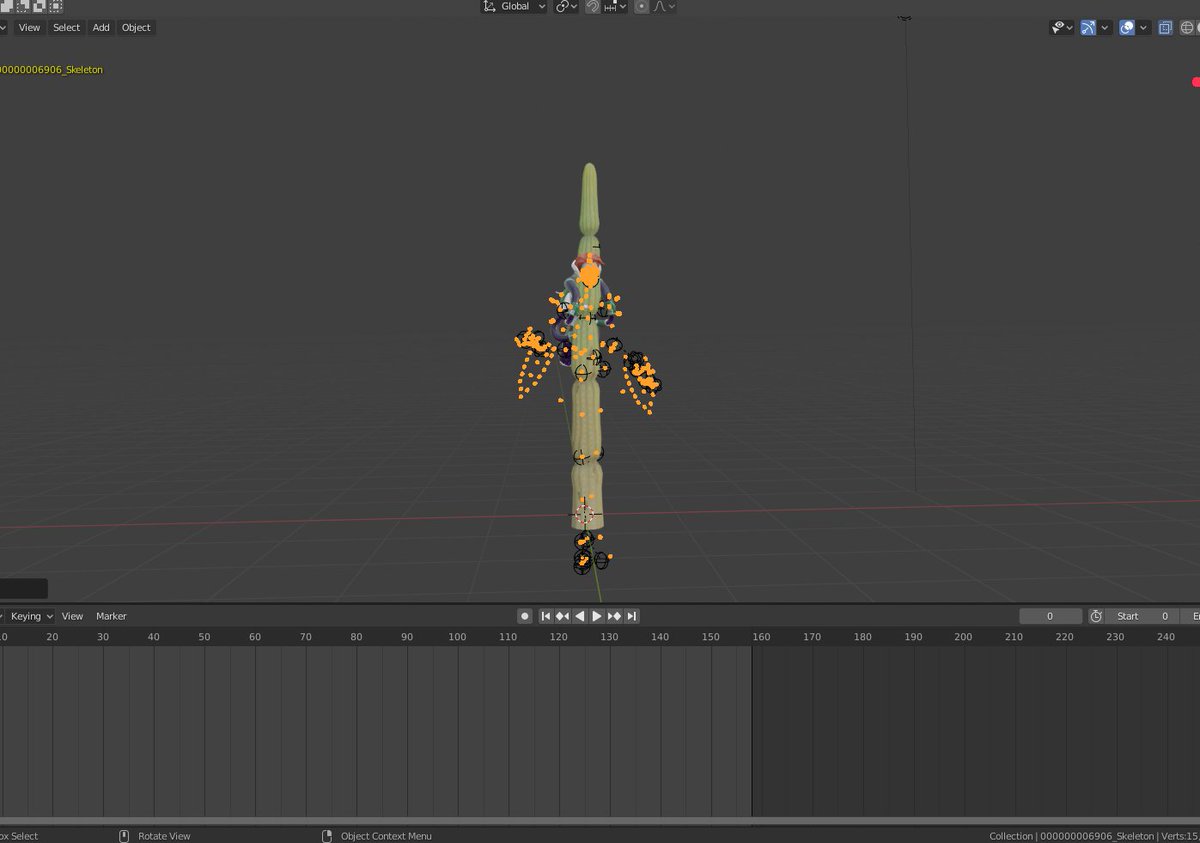Click Object Context Menu hint in status bar
The image size is (1200, 843).
point(386,836)
